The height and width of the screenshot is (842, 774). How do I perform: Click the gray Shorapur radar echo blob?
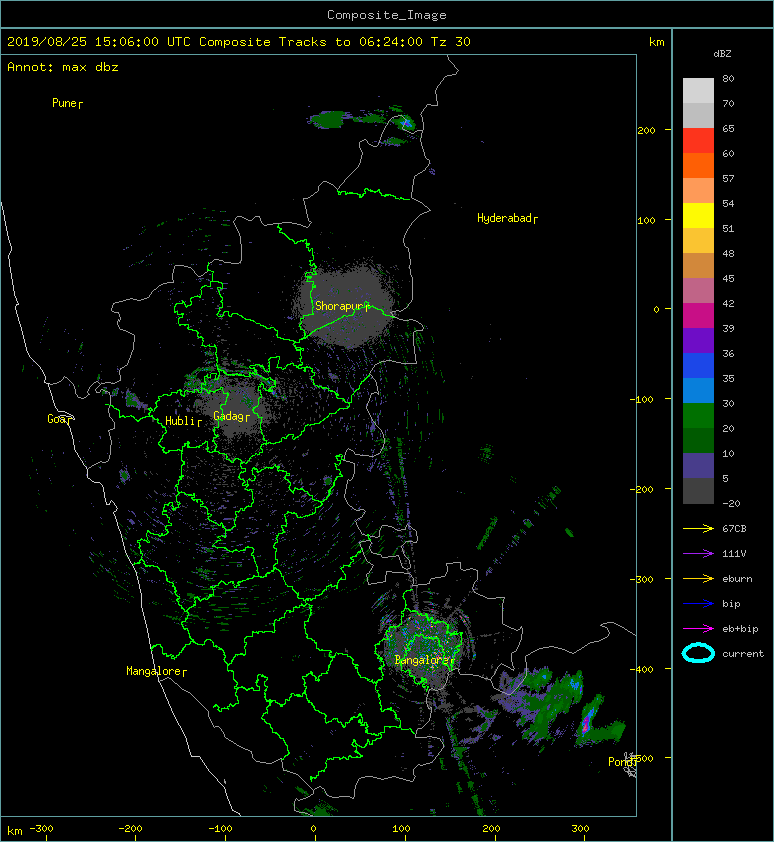[346, 303]
